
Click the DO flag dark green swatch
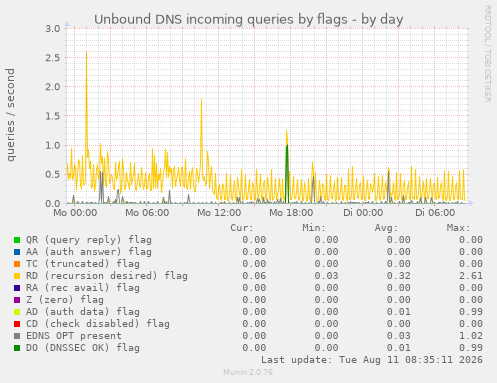click(17, 348)
